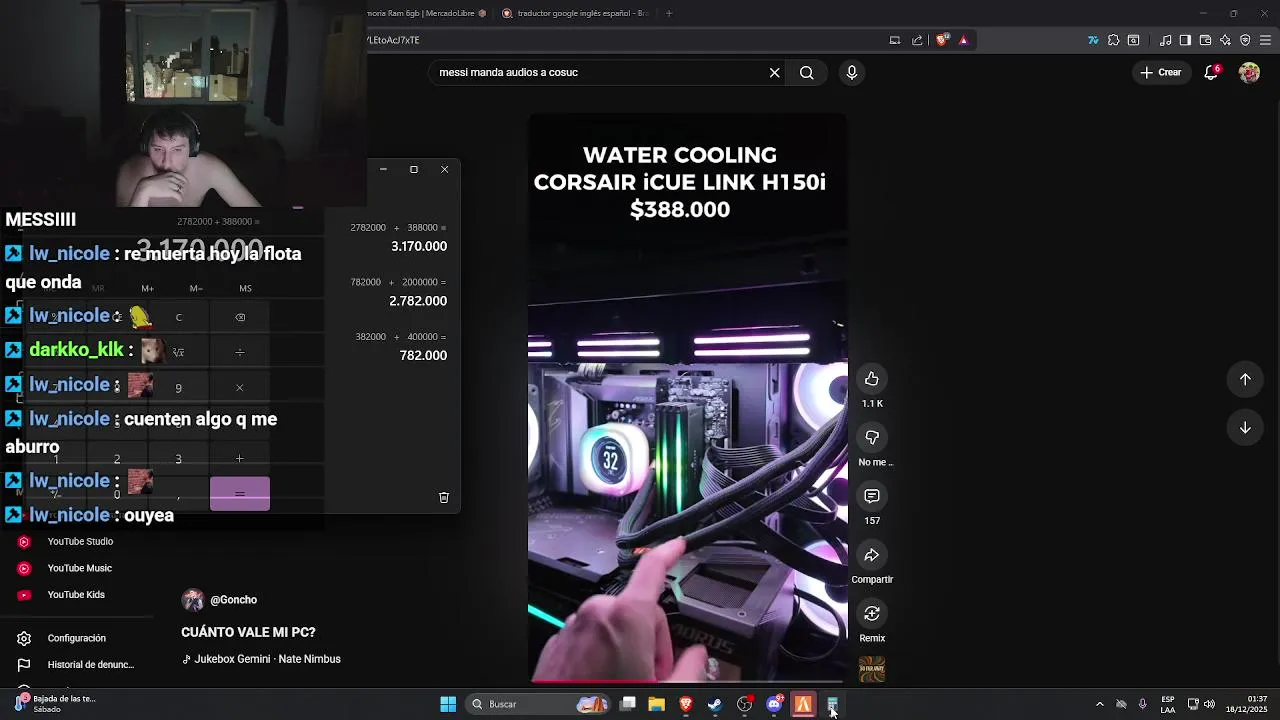Image resolution: width=1280 pixels, height=720 pixels.
Task: Click calculator M+ memory add
Action: (x=147, y=288)
